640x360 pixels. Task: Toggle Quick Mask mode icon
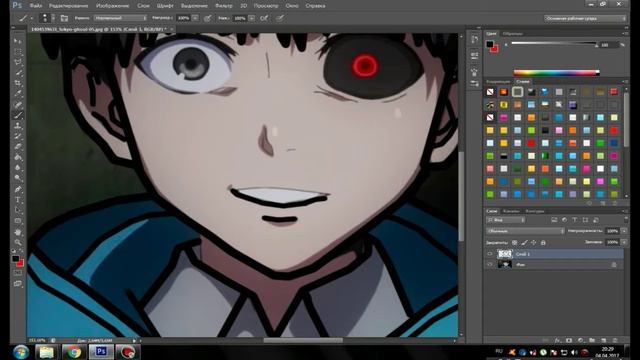point(18,273)
